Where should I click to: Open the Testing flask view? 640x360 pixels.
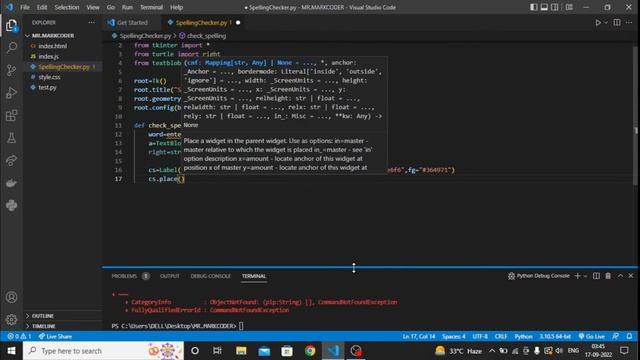pyautogui.click(x=11, y=138)
